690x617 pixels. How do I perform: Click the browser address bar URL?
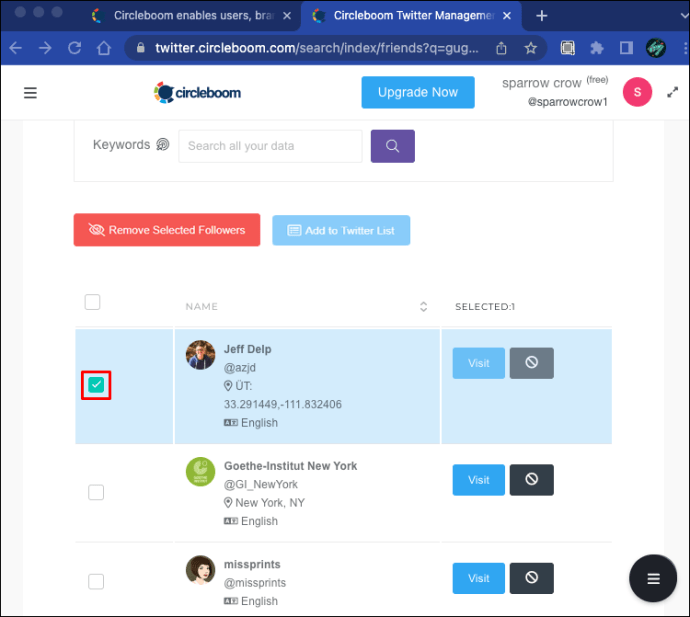click(317, 48)
